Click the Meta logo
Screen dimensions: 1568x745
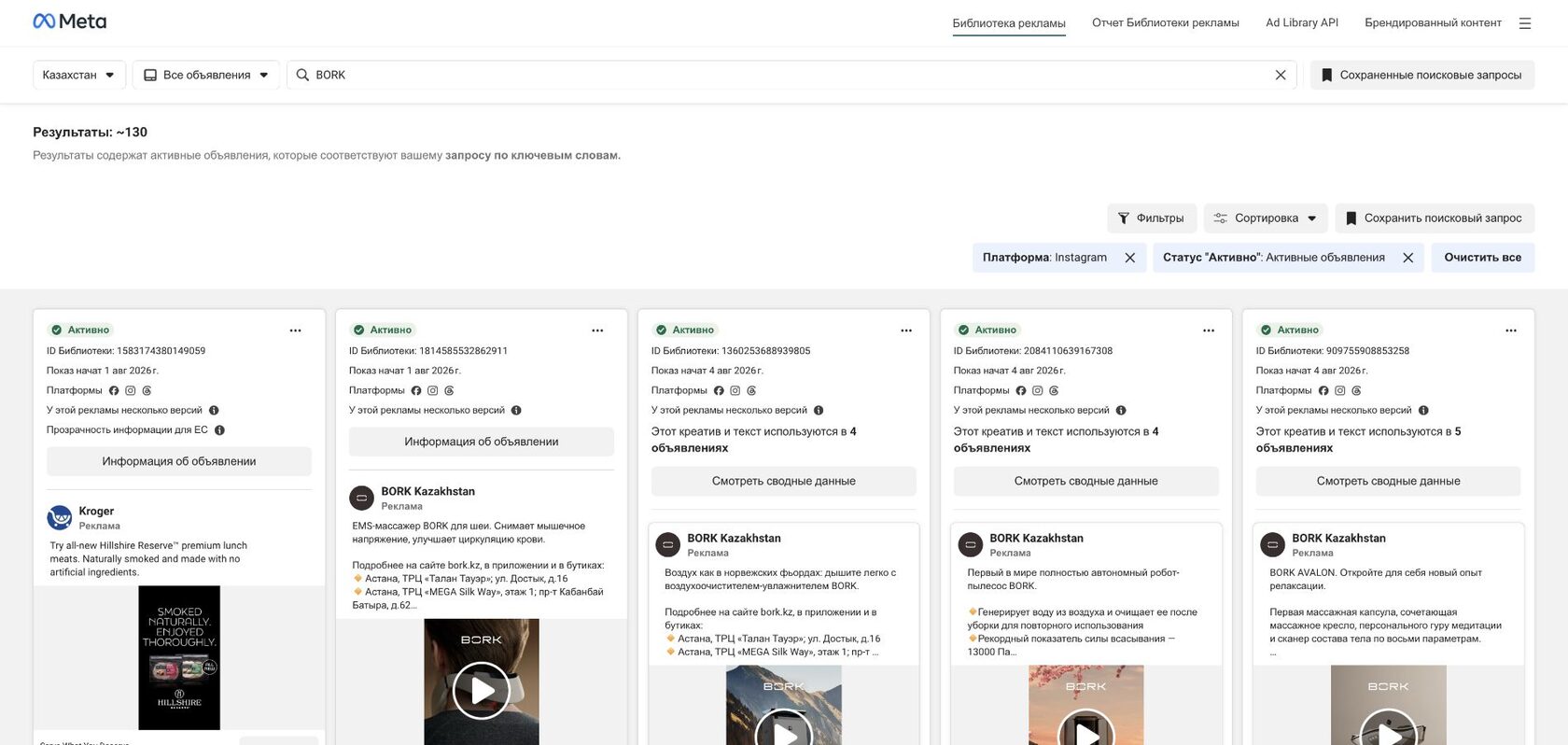coord(70,21)
